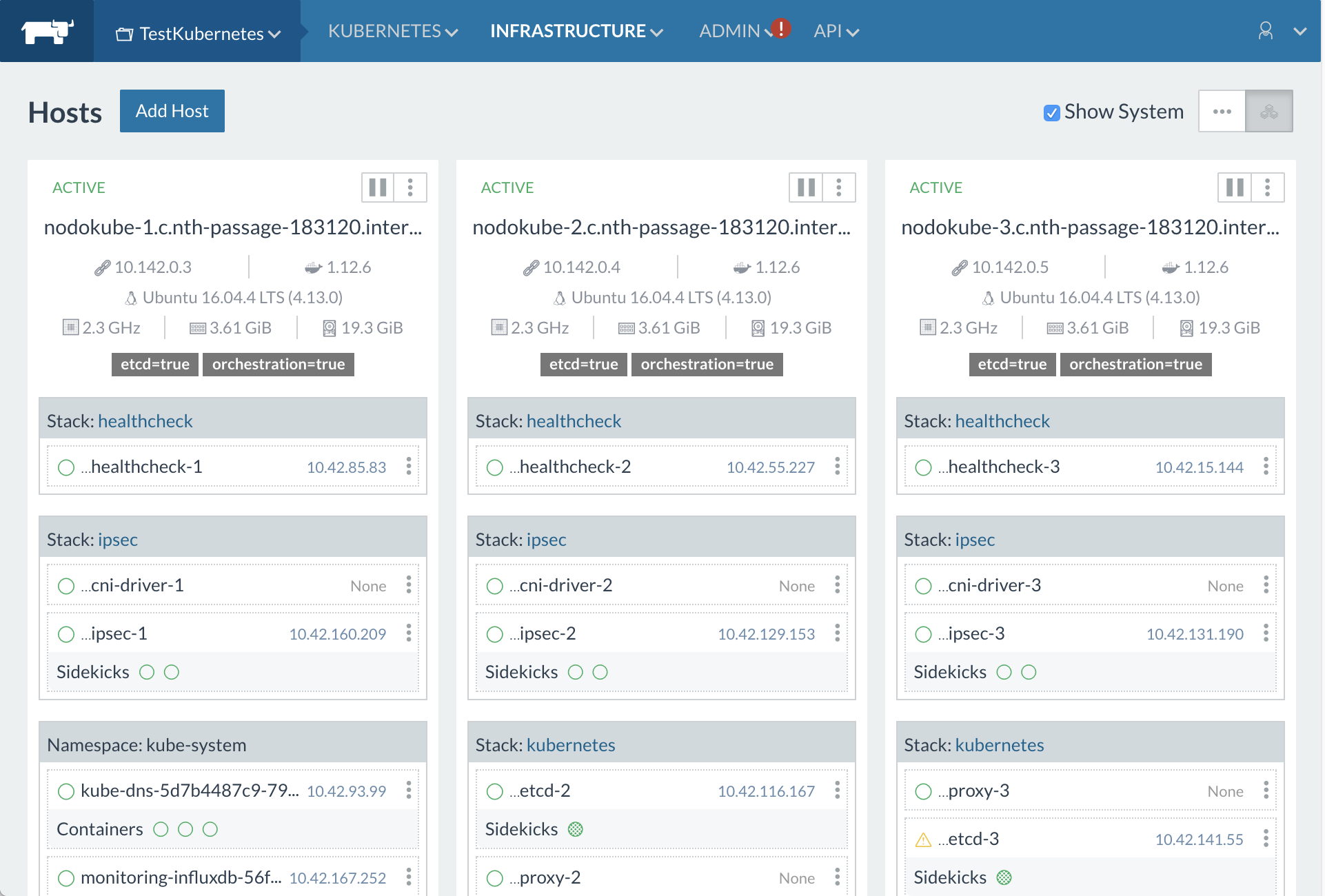Click etcd-2 sidekick status circle
This screenshot has width=1325, height=896.
coord(576,829)
